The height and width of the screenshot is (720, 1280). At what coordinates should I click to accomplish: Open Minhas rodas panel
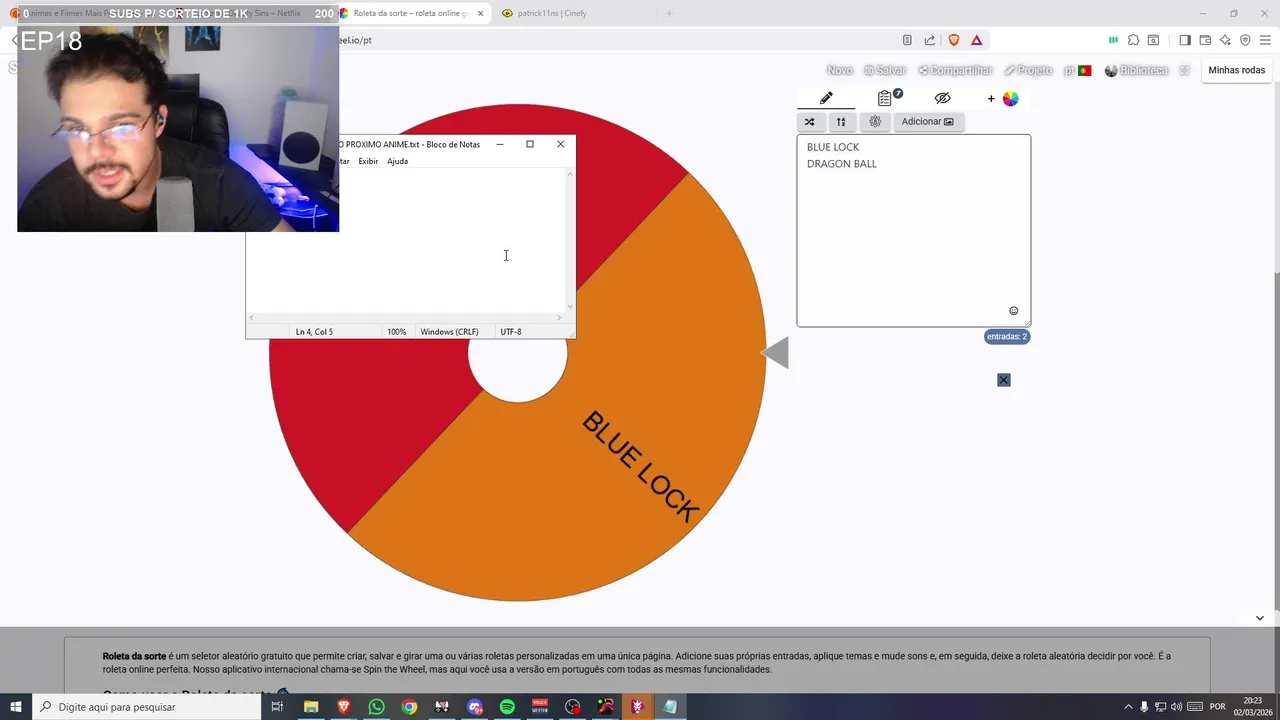(1237, 70)
